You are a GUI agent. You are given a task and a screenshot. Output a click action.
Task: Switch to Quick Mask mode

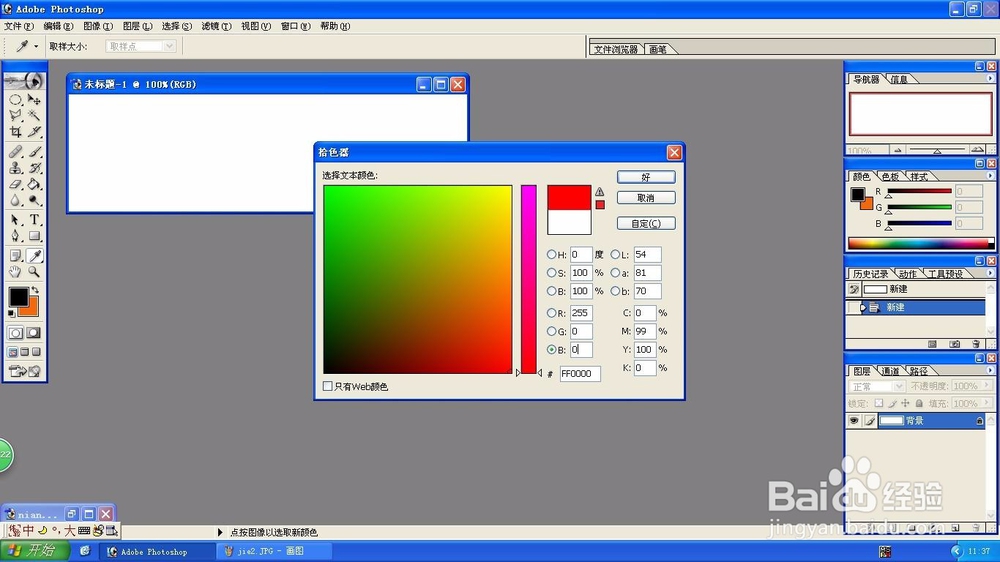click(x=34, y=333)
